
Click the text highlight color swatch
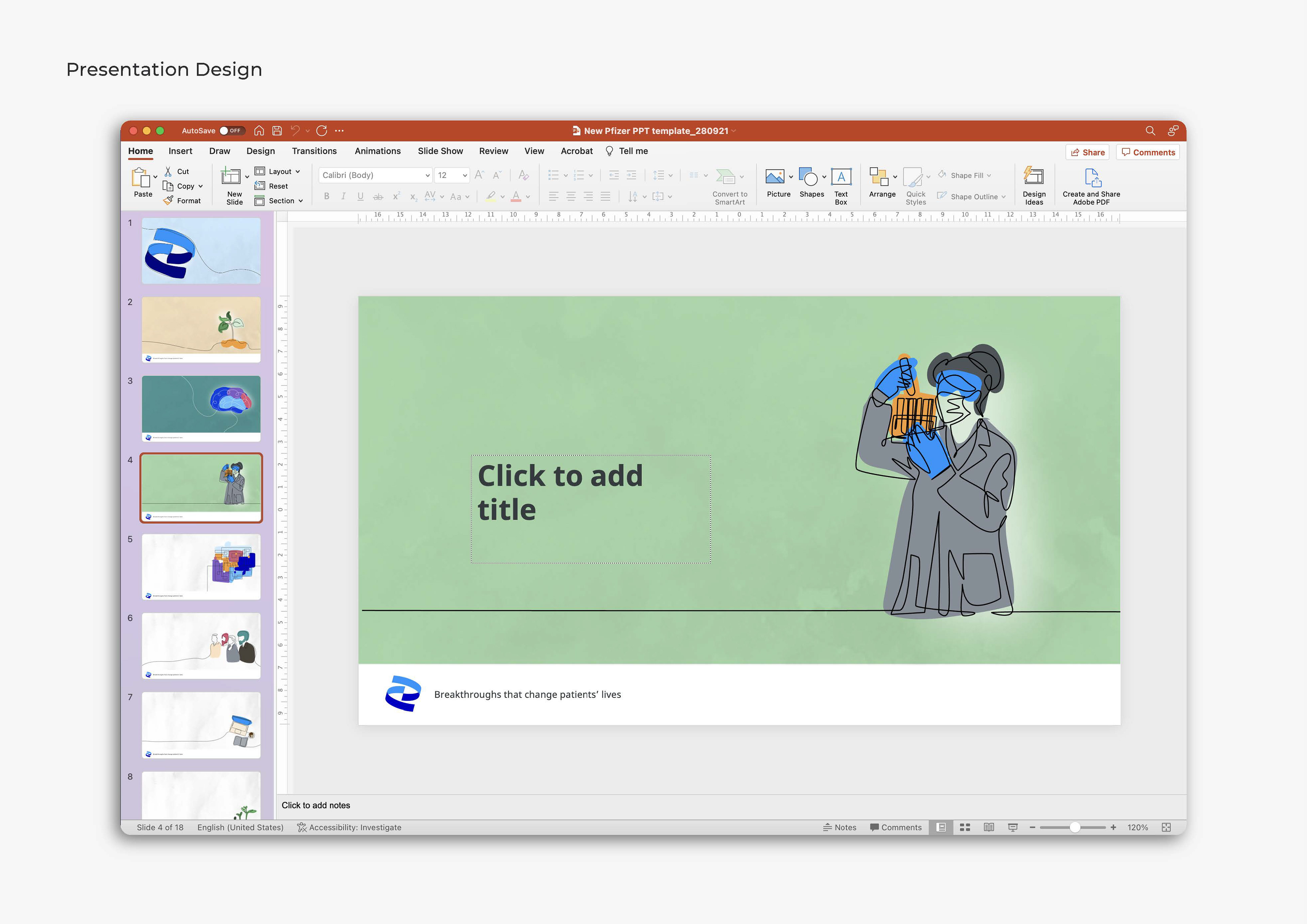pos(491,196)
